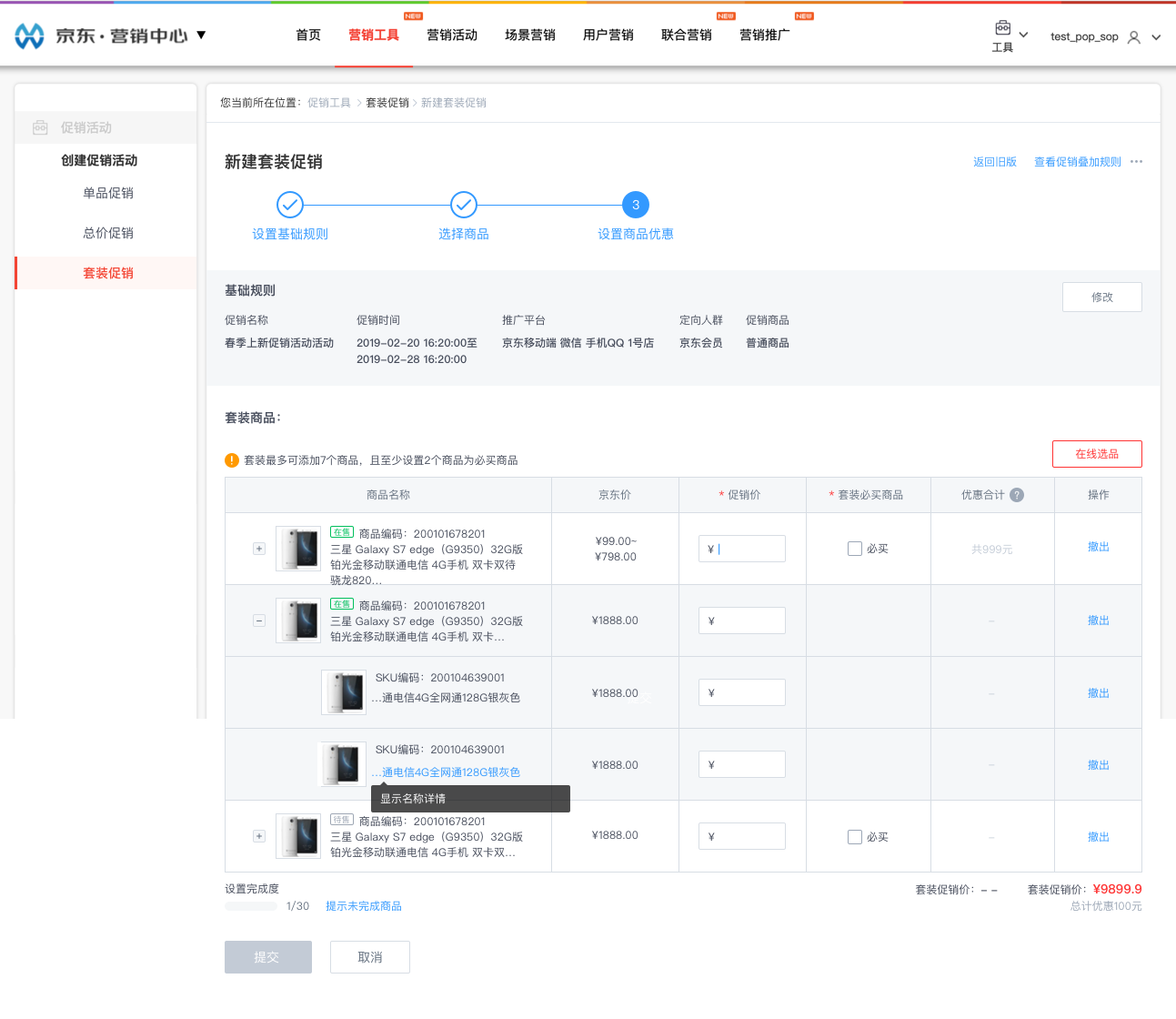The width and height of the screenshot is (1176, 1019).
Task: Go to 首页 tab
Action: [308, 35]
